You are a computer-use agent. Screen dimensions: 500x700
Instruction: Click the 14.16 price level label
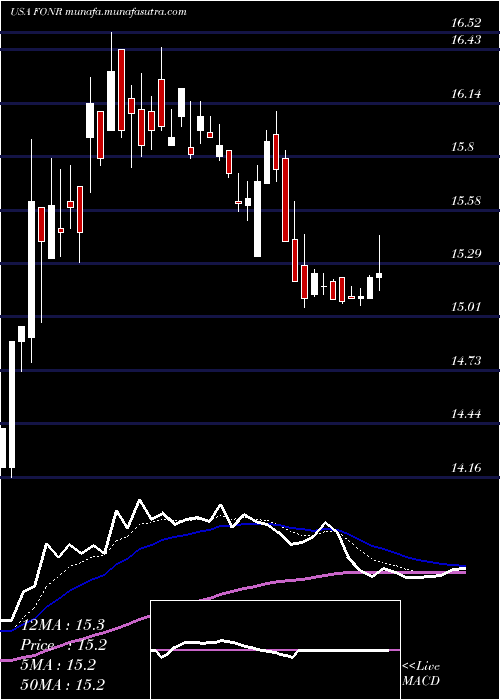466,467
